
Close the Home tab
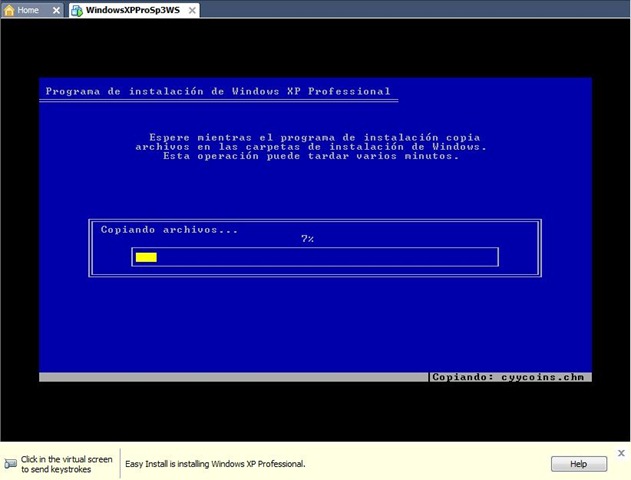[x=56, y=10]
